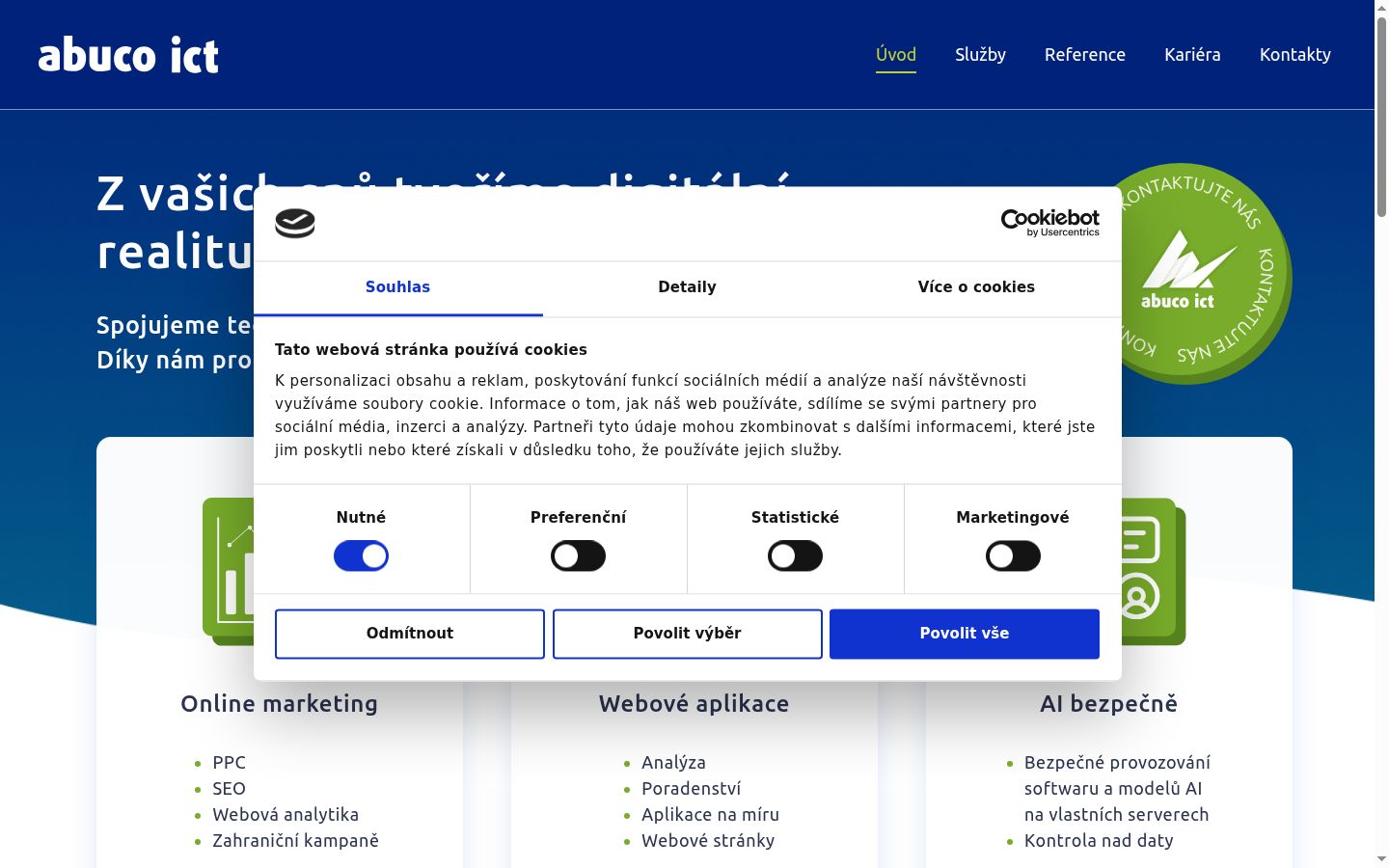Open Kontakty in top navigation

coord(1295,55)
